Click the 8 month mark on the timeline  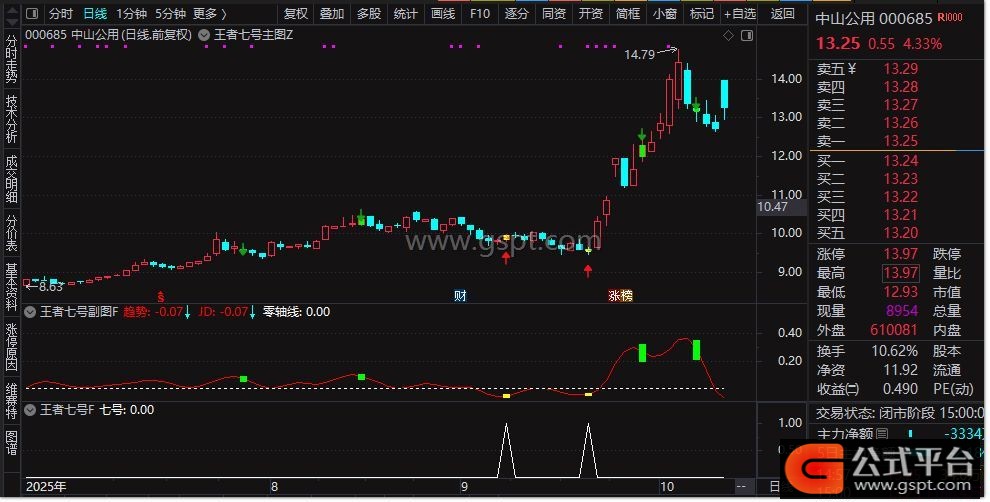coord(274,487)
